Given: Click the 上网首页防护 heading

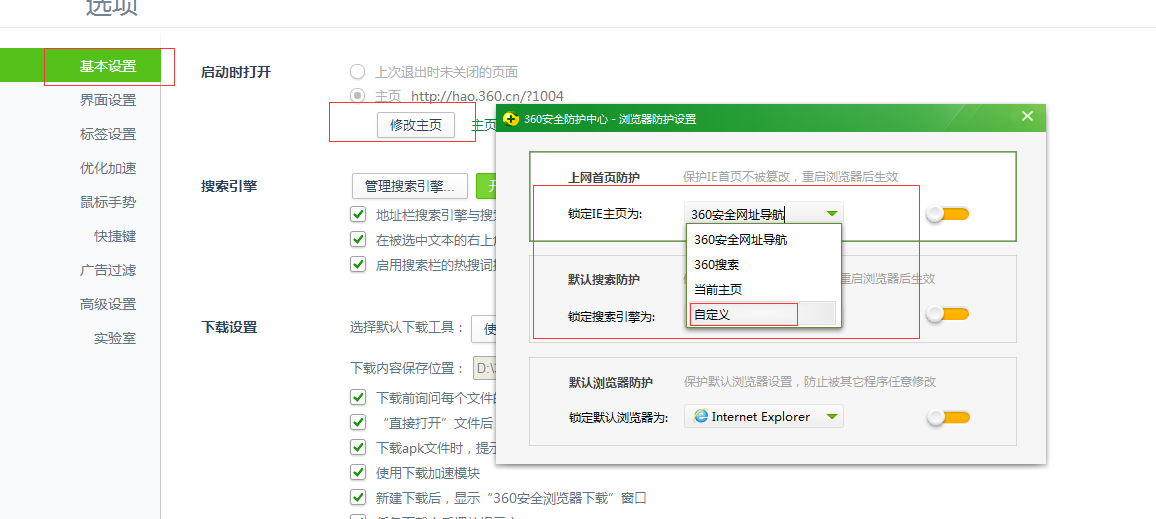Looking at the screenshot, I should click(604, 177).
